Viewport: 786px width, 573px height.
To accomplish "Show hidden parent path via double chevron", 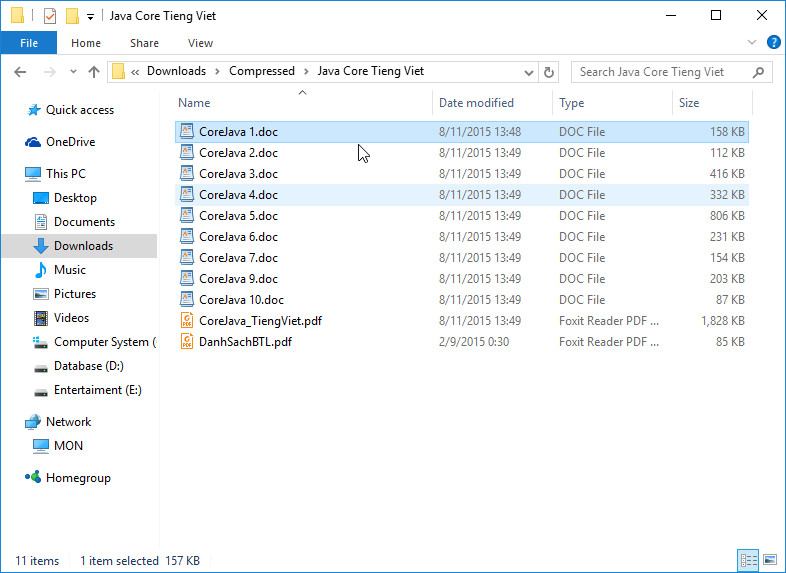I will coord(135,72).
